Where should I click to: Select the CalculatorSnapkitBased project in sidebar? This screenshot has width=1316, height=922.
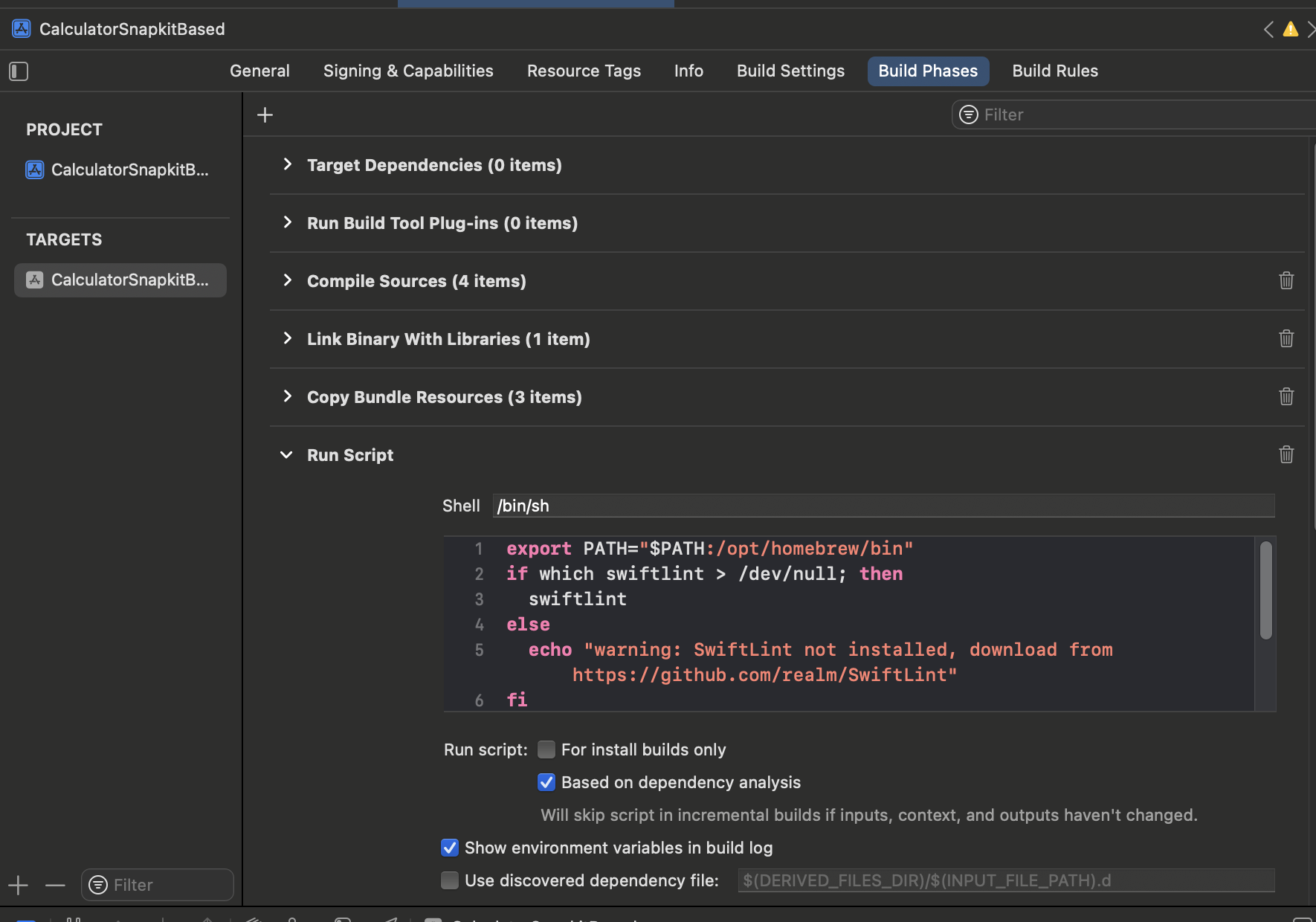pyautogui.click(x=119, y=170)
